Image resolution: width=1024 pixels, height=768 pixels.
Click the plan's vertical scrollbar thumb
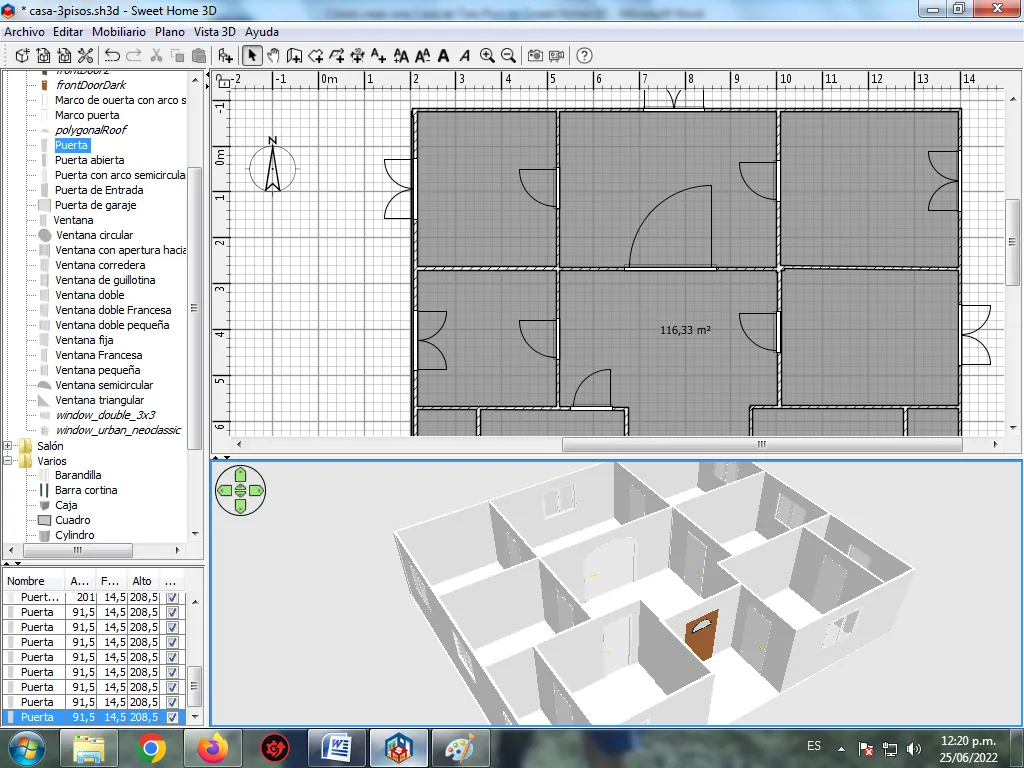(1013, 242)
